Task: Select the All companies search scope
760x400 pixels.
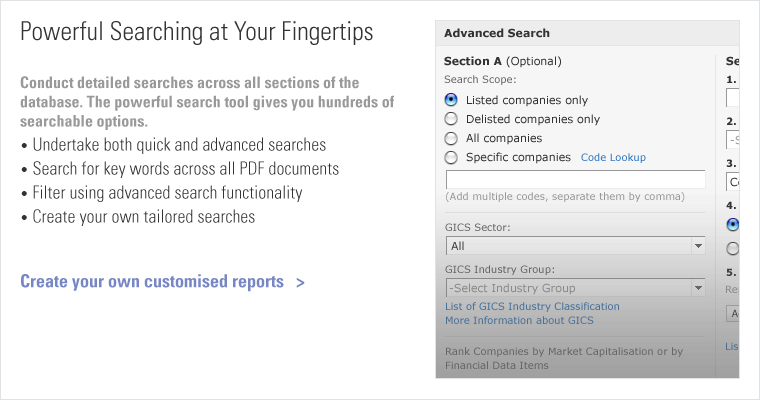Action: tap(451, 138)
